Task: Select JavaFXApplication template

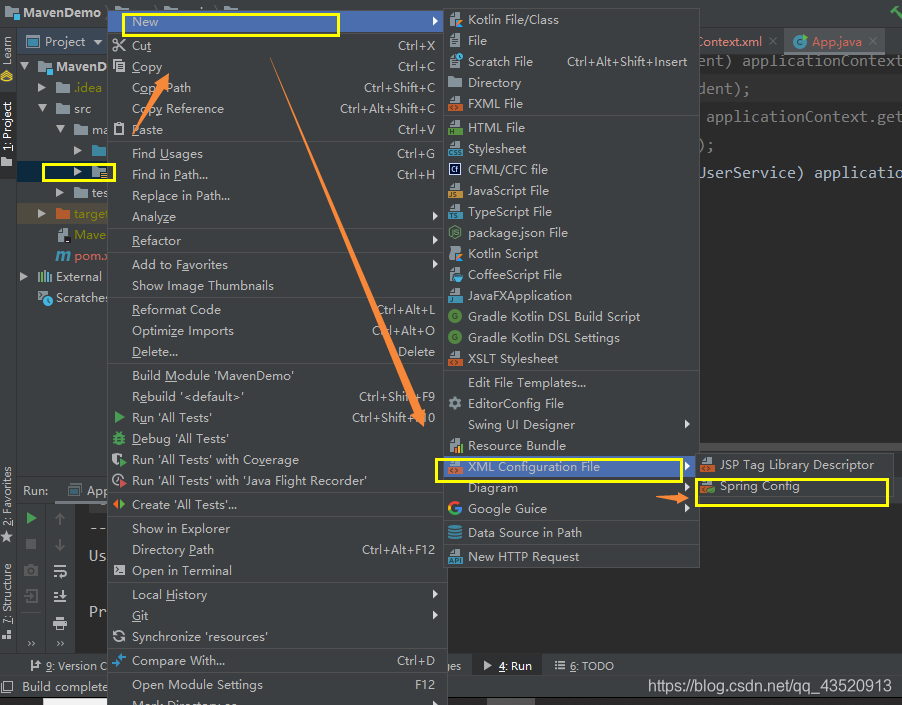Action: tap(571, 296)
